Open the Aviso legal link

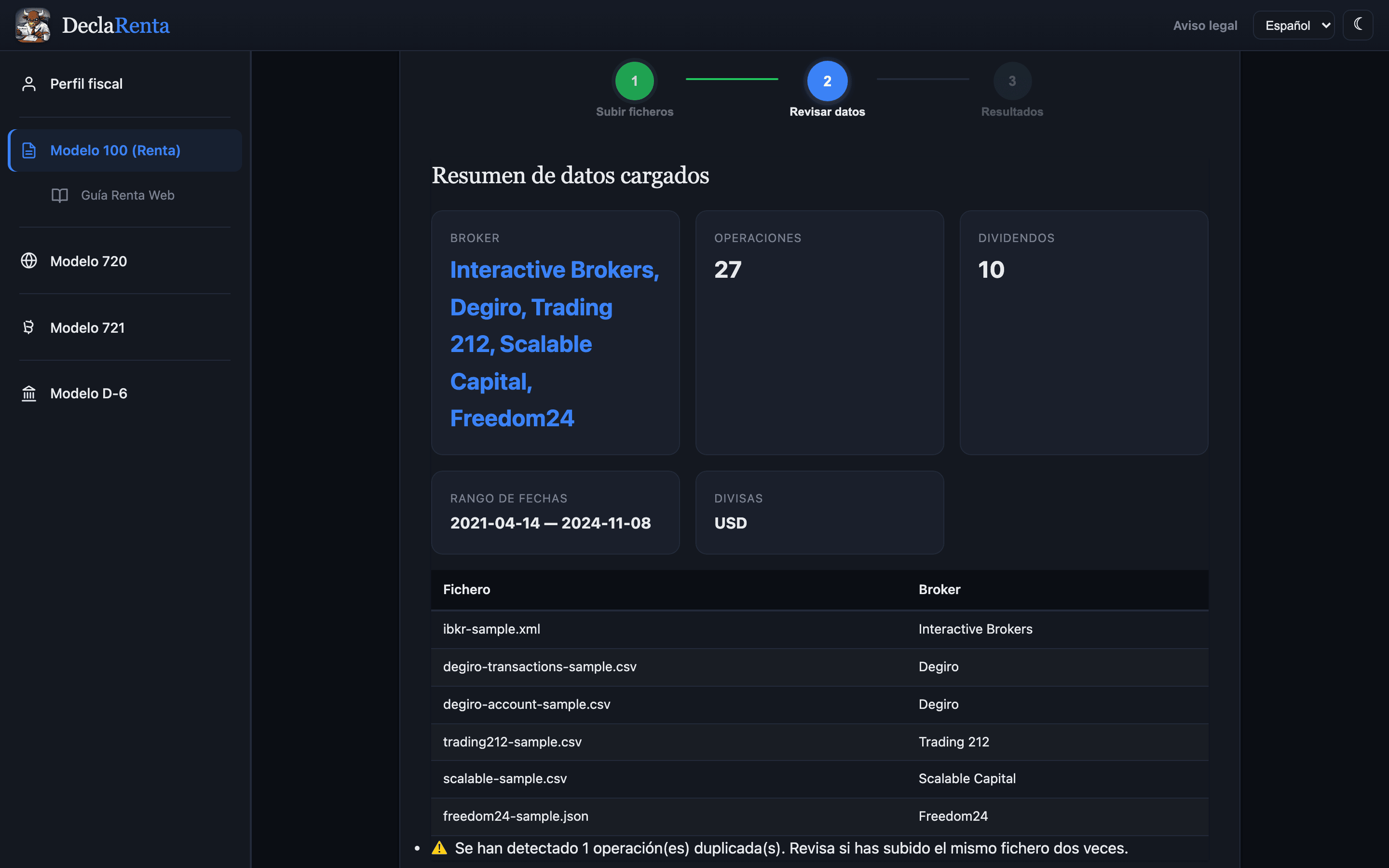pos(1205,25)
